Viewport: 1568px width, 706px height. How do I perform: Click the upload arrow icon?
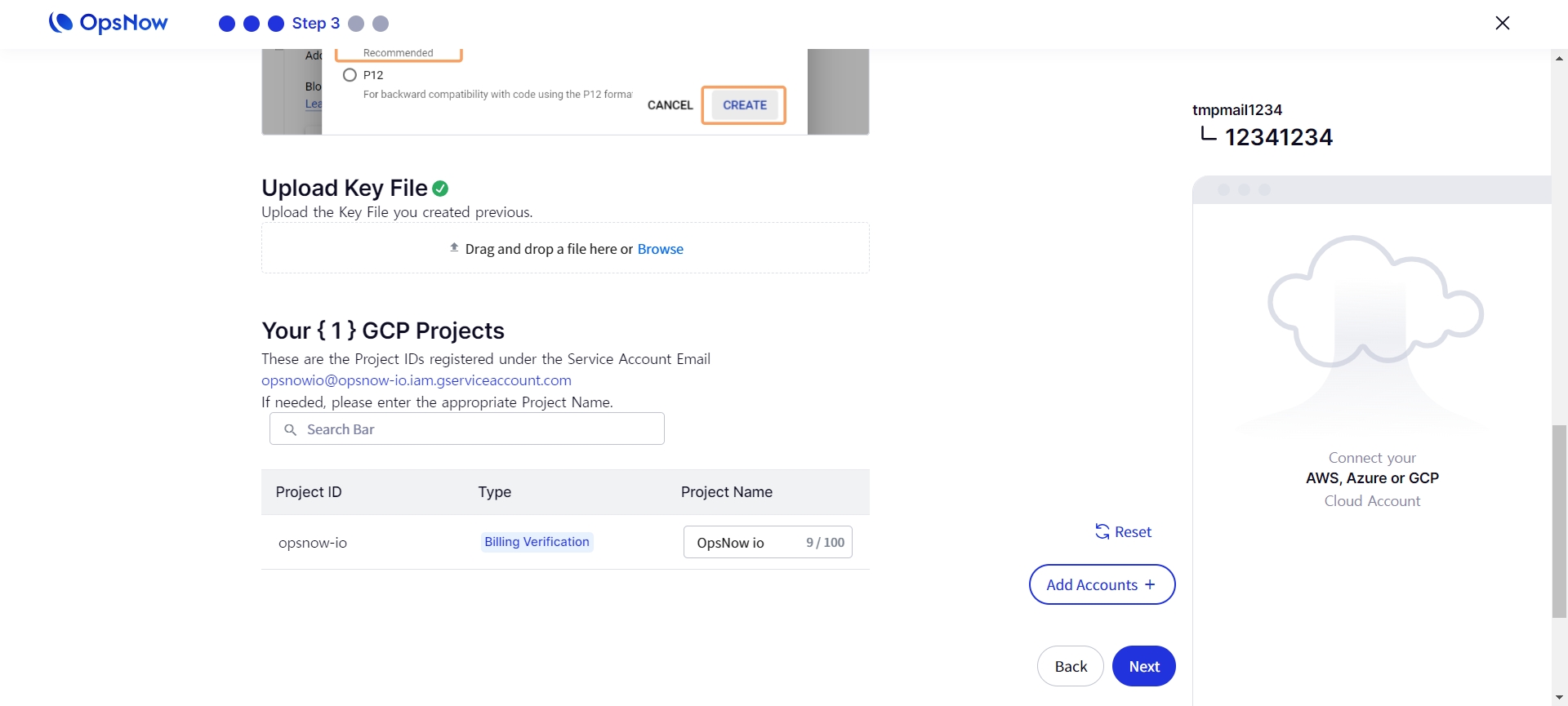click(x=454, y=247)
